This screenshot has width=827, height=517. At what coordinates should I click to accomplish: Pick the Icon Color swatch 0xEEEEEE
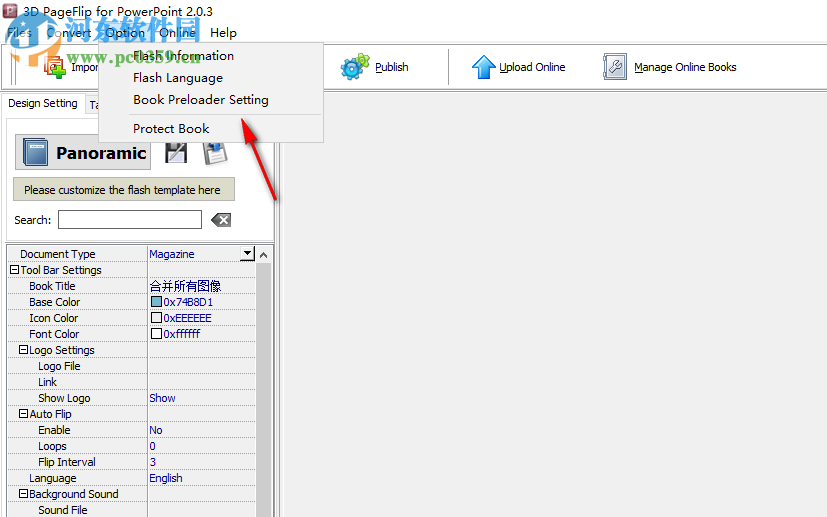coord(156,318)
